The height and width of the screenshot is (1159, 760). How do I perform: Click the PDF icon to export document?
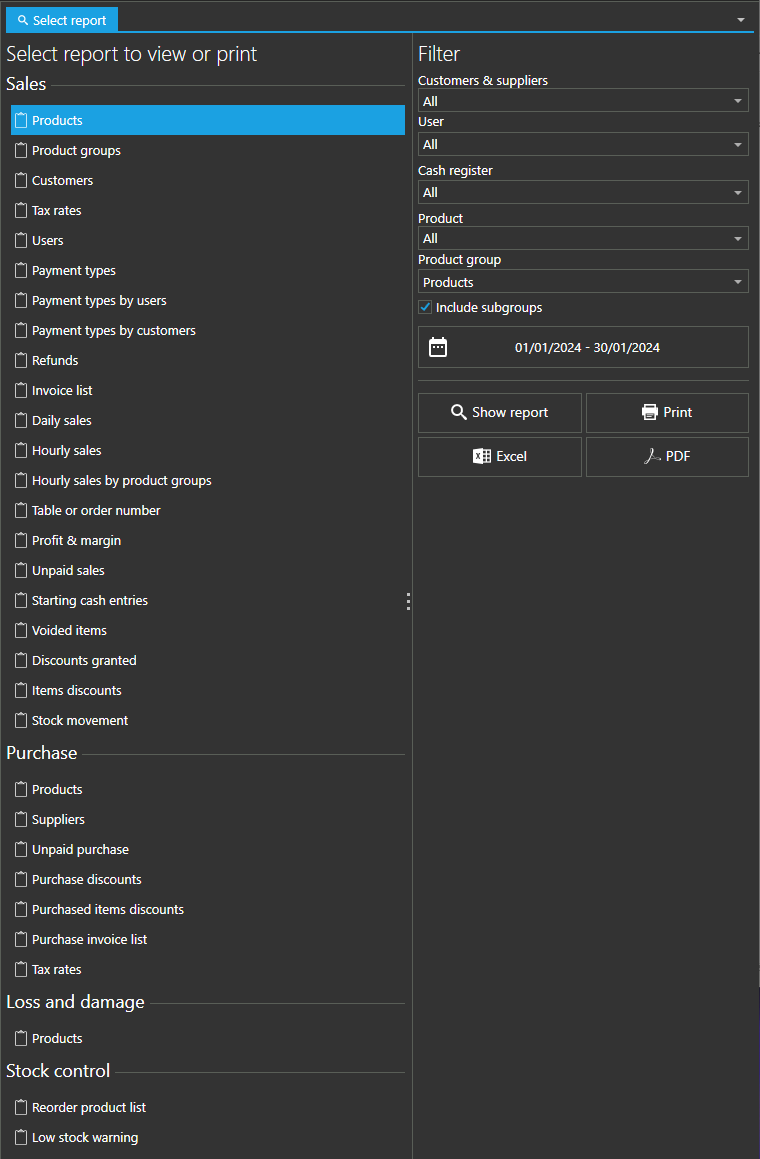(x=653, y=456)
